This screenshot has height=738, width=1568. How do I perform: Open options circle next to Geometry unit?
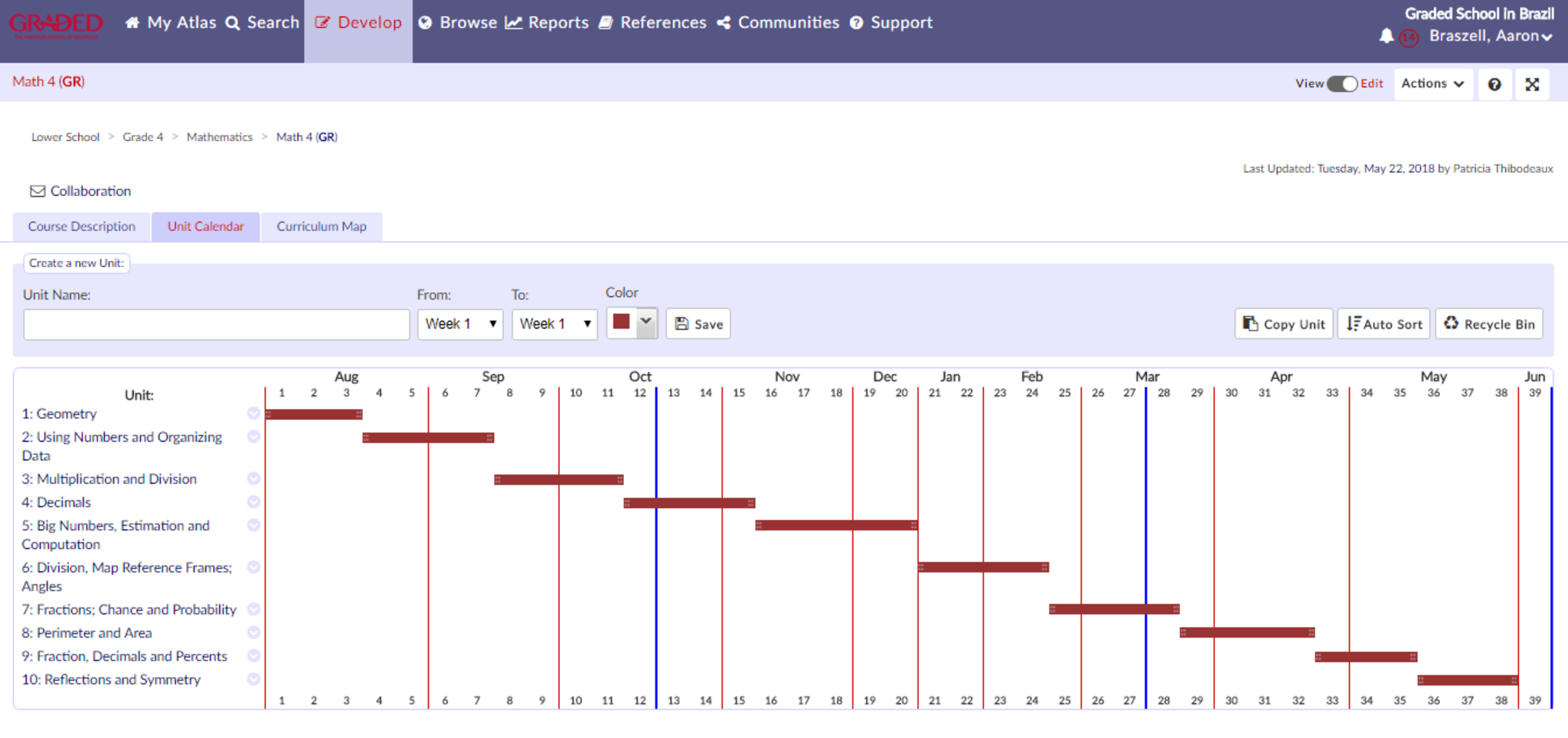pos(253,413)
